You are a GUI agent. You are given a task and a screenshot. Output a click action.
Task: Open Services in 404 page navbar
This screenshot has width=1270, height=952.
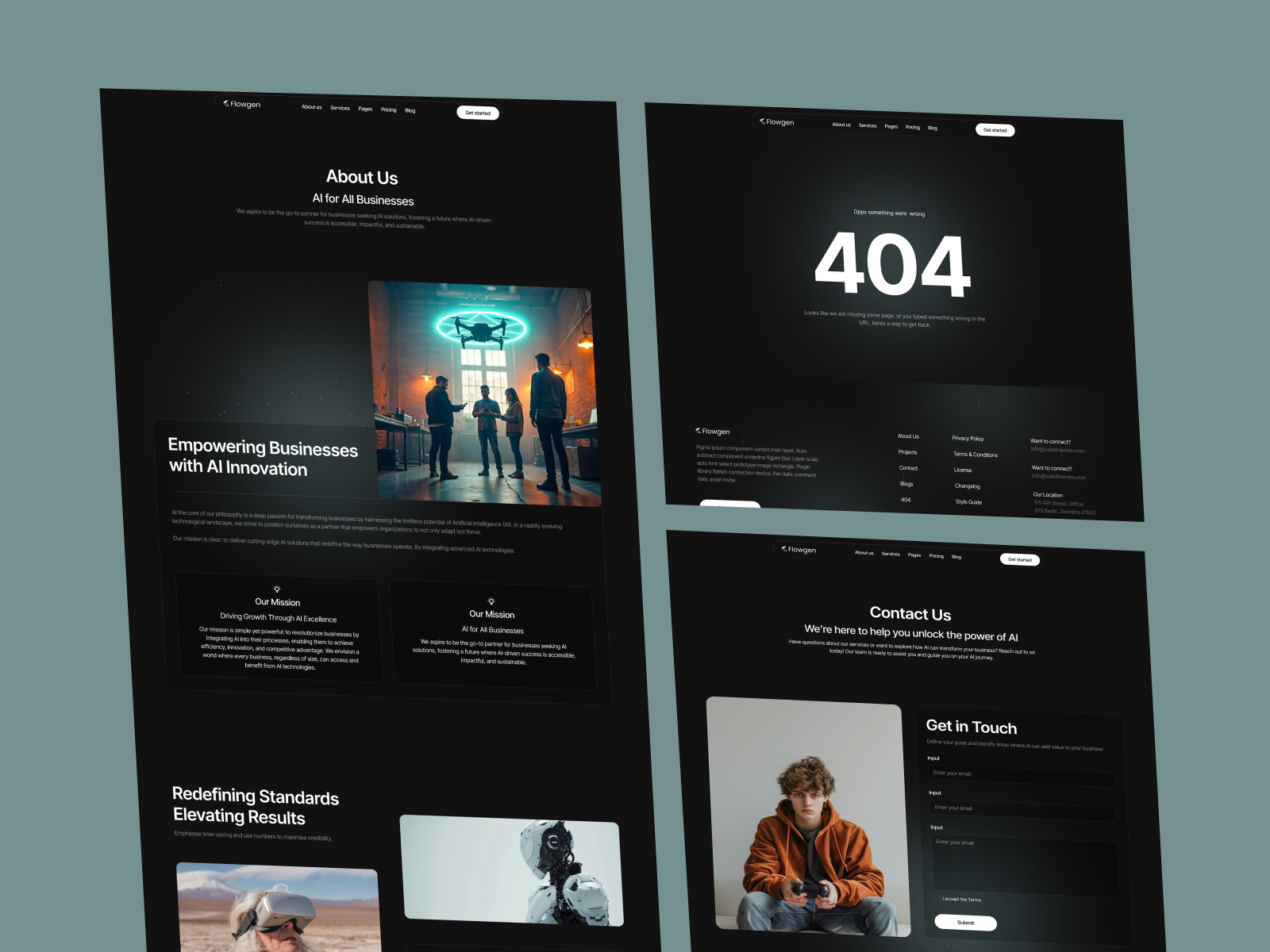tap(868, 125)
